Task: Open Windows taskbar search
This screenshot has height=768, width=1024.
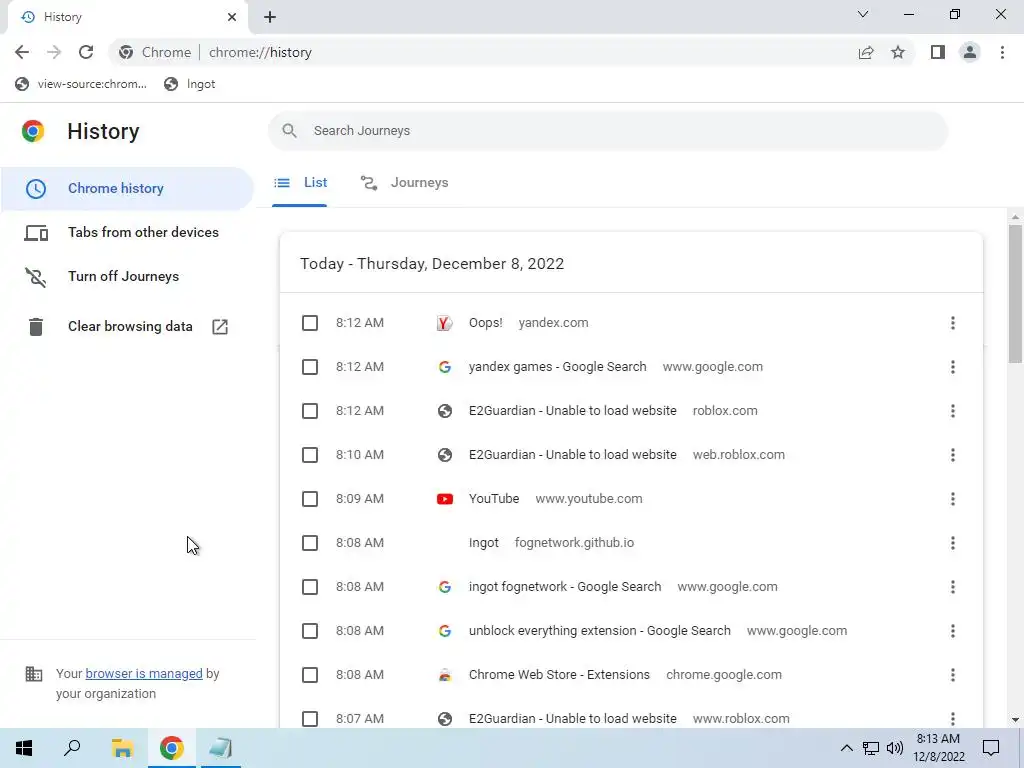Action: point(72,748)
